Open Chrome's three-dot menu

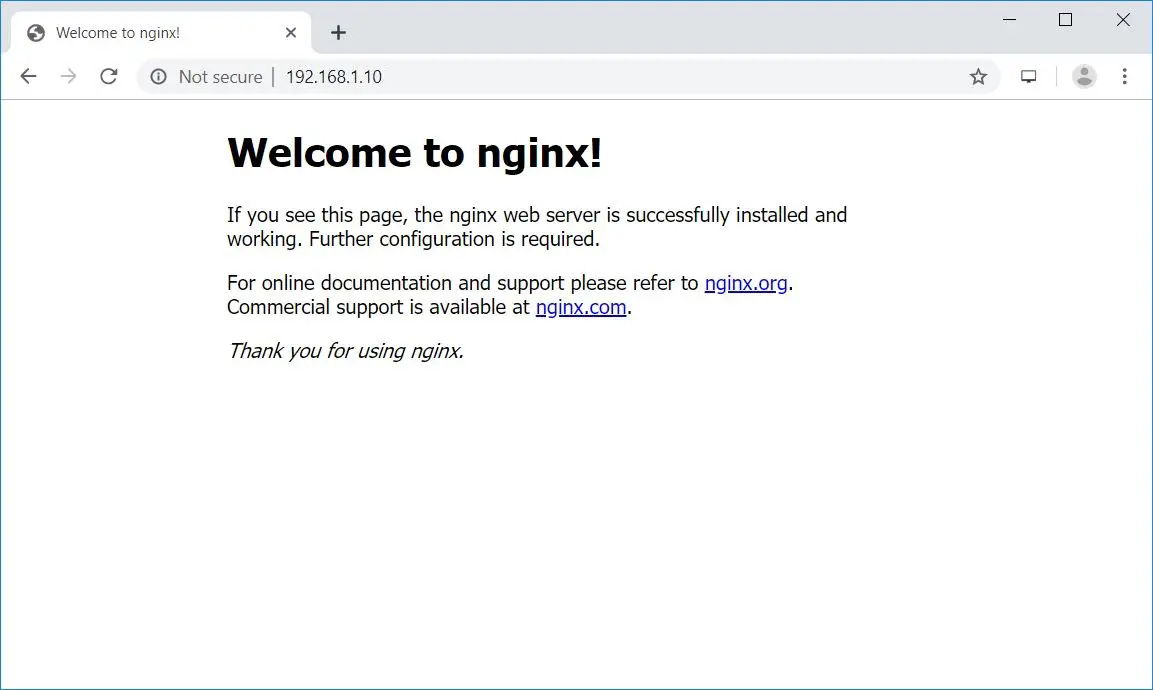pyautogui.click(x=1124, y=77)
